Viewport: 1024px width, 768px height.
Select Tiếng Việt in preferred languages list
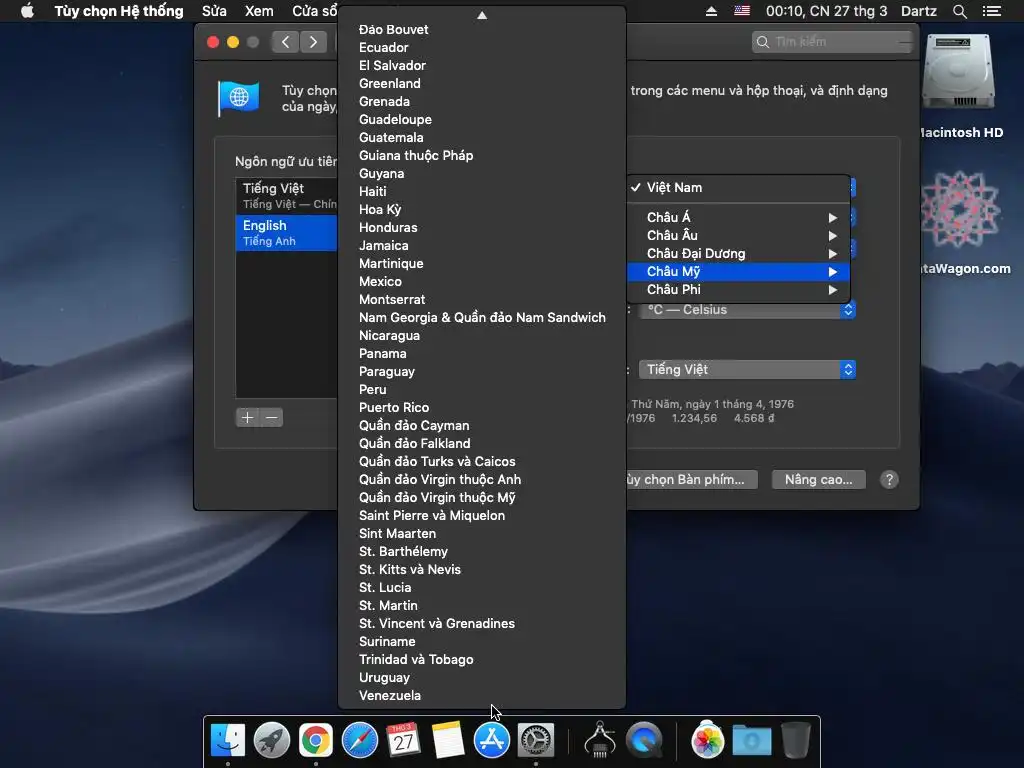tap(286, 195)
